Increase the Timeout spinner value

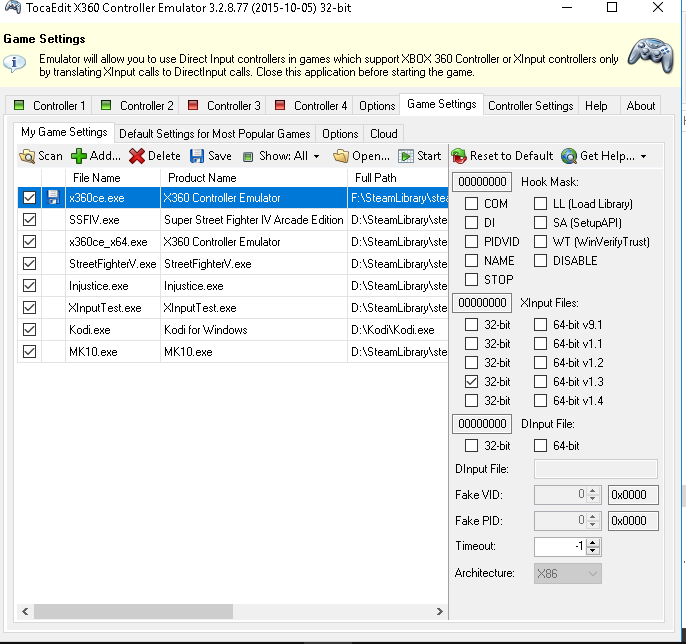(x=593, y=542)
